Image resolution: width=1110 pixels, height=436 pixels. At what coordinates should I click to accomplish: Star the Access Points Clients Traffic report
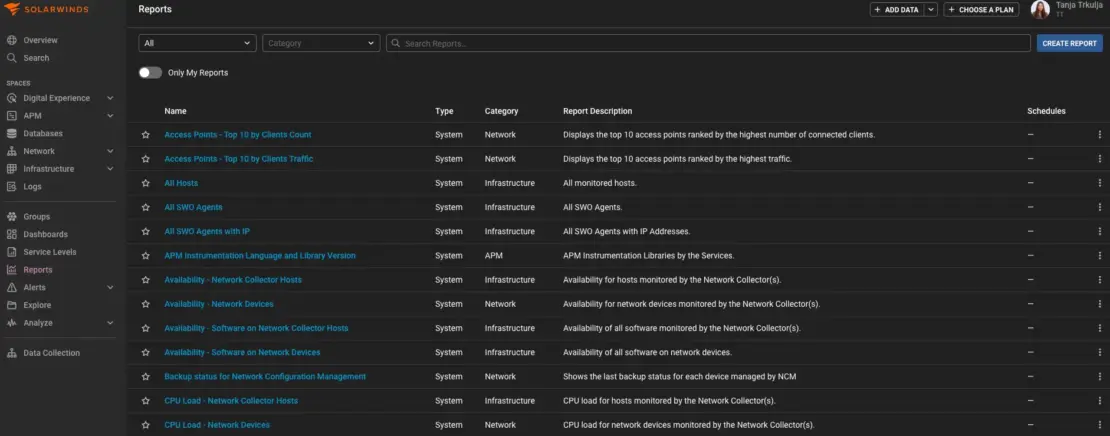[146, 159]
